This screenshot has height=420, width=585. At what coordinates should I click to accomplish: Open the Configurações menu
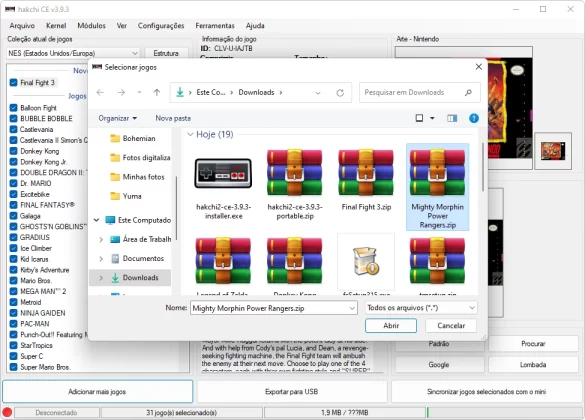[161, 26]
